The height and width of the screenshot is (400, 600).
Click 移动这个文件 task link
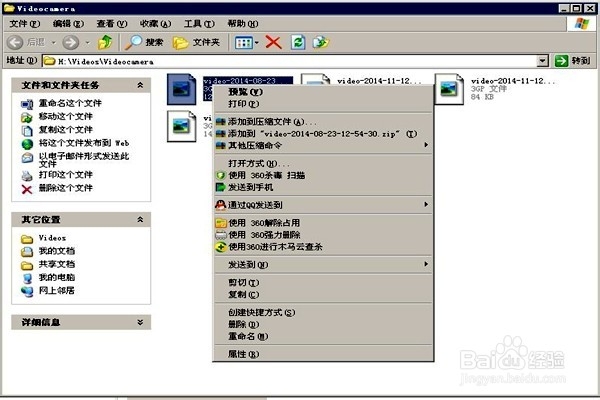click(x=65, y=116)
